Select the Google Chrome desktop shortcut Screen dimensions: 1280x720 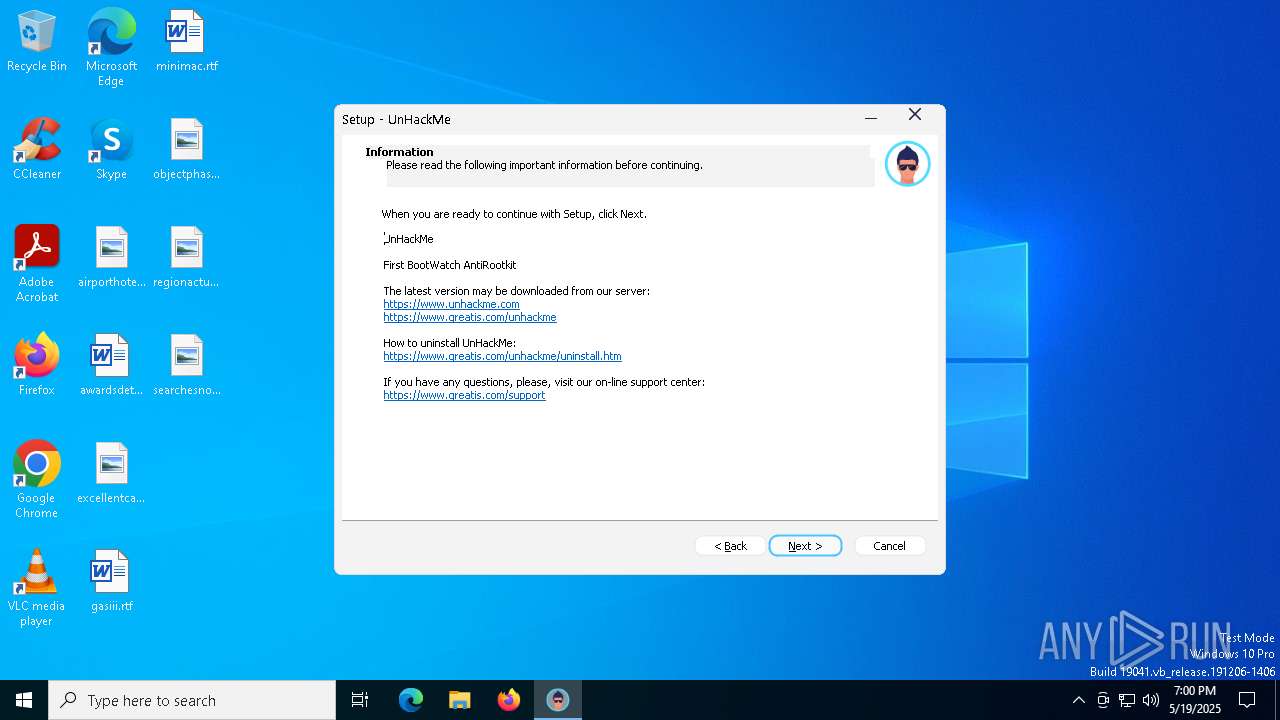click(37, 480)
